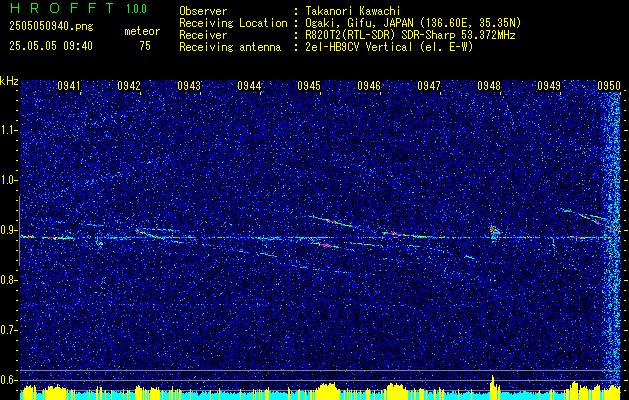The width and height of the screenshot is (629, 400).
Task: Click the 0949 time marker
Action: 549,85
